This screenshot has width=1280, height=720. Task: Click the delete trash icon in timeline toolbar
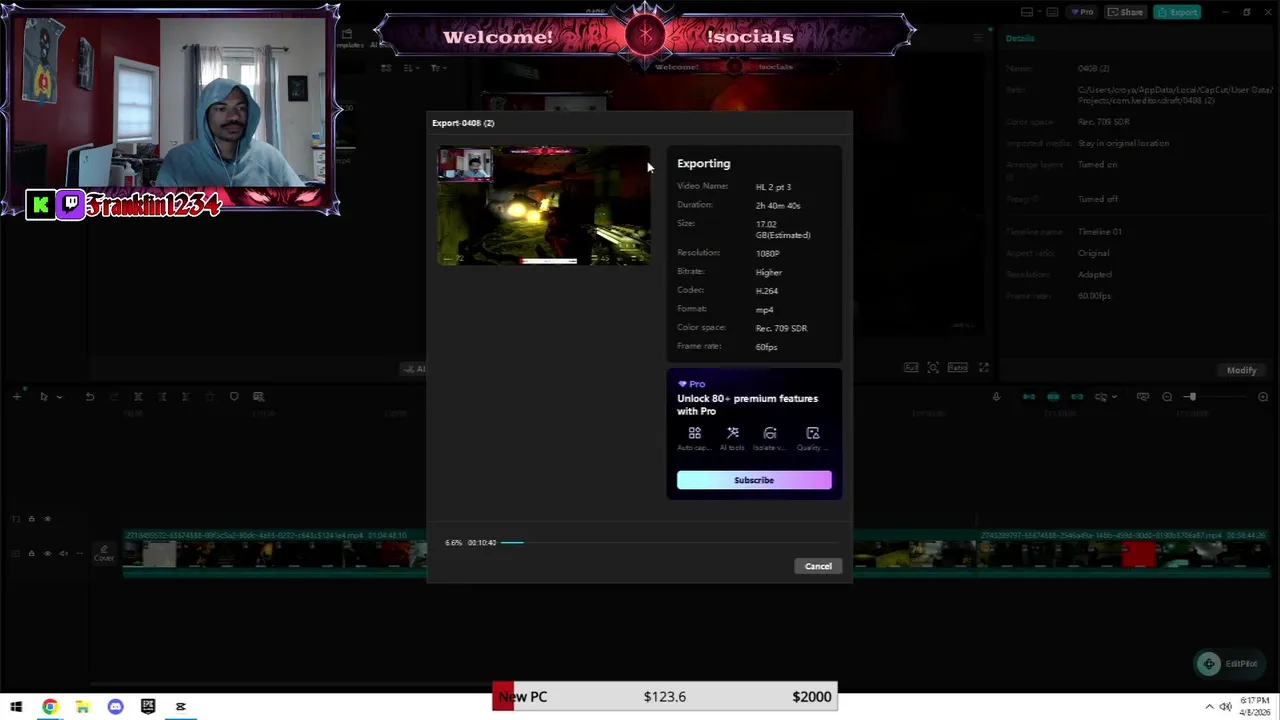(209, 397)
